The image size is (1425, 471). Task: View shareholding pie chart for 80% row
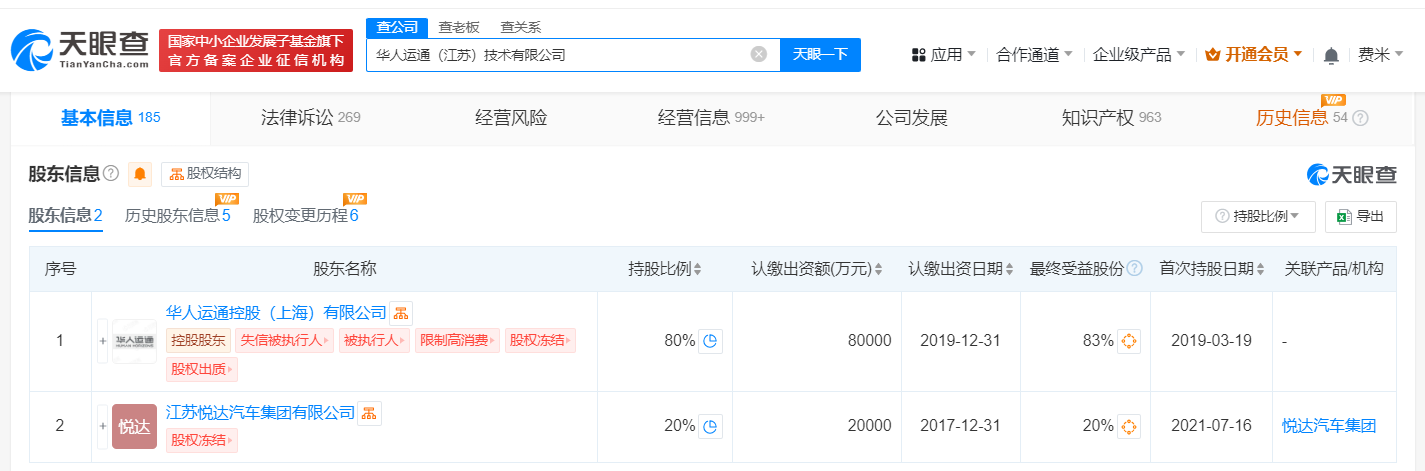pos(710,341)
